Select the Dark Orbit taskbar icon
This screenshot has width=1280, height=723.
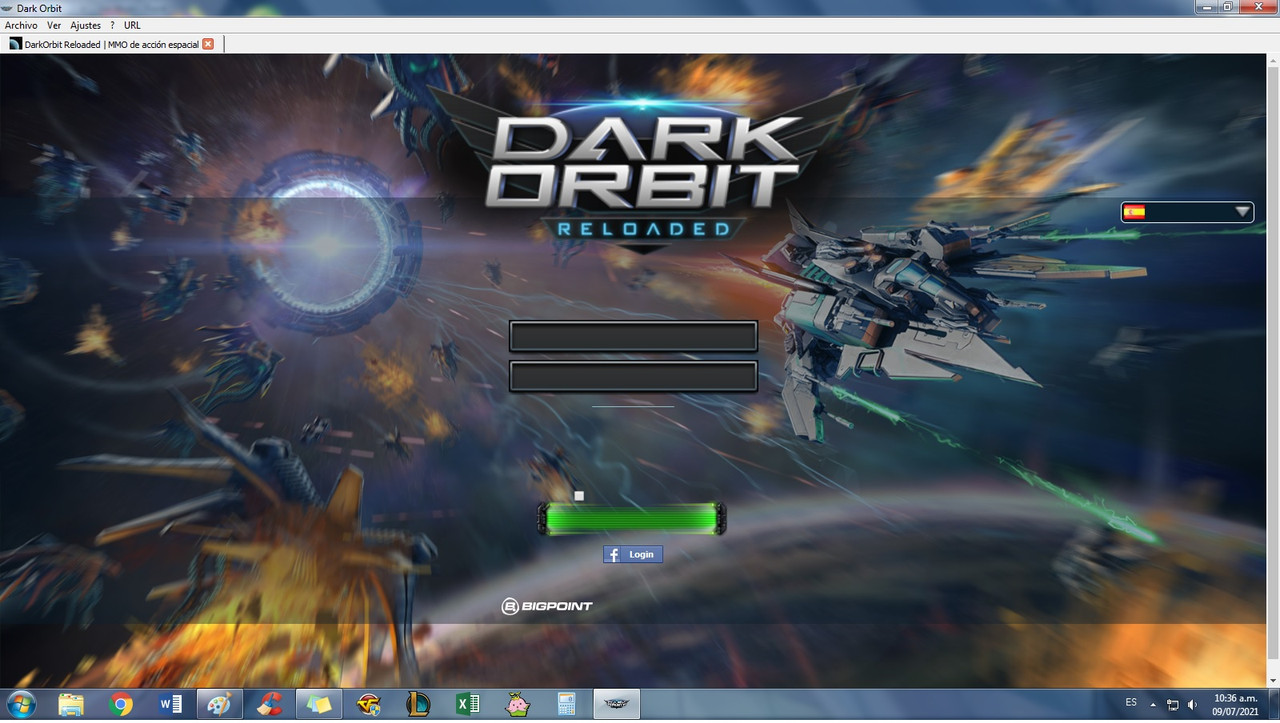click(x=615, y=704)
